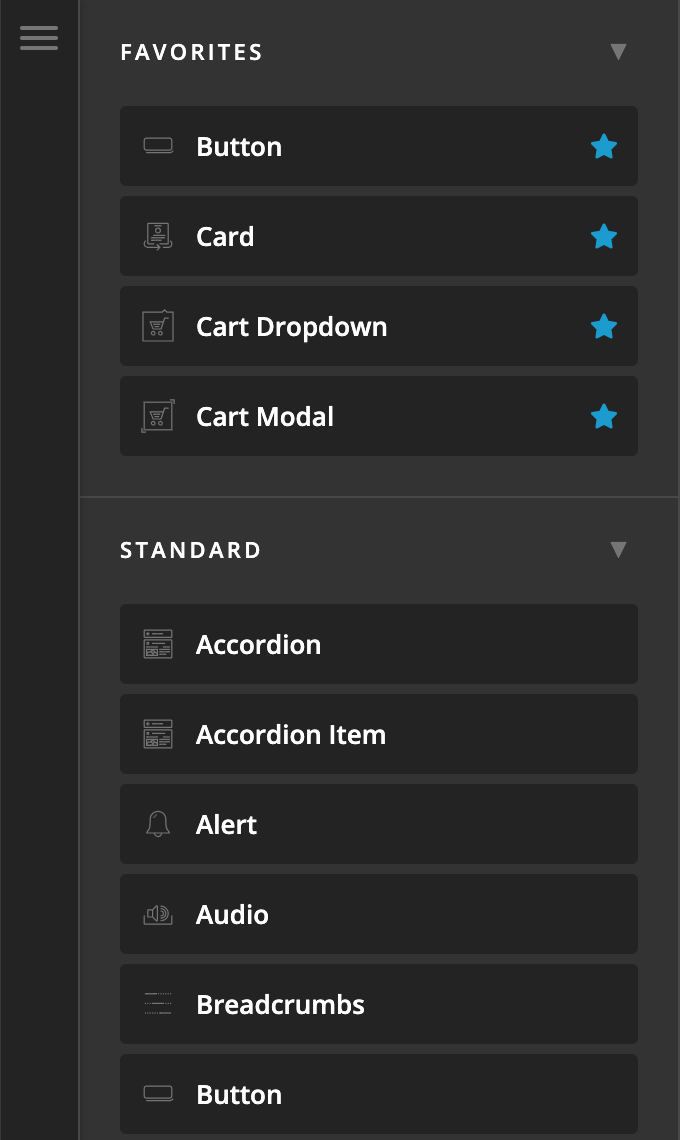The height and width of the screenshot is (1140, 680).
Task: Click the Button component icon in Favorites
Action: tap(157, 146)
